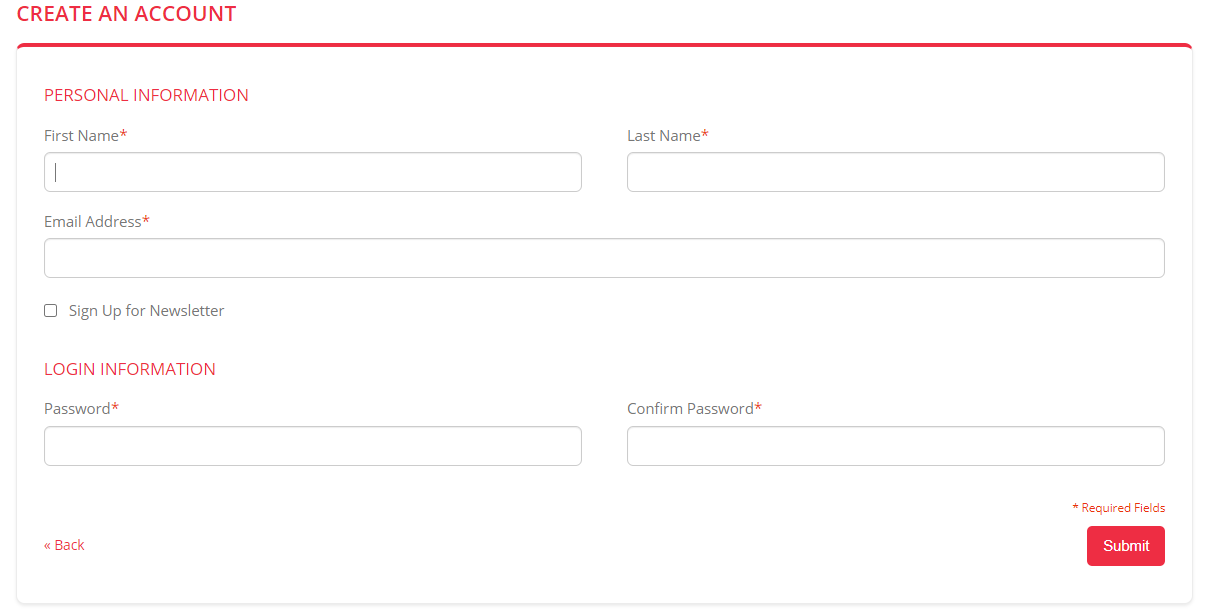Screen dimensions: 1210x611
Task: Click the Email Address label
Action: click(92, 222)
